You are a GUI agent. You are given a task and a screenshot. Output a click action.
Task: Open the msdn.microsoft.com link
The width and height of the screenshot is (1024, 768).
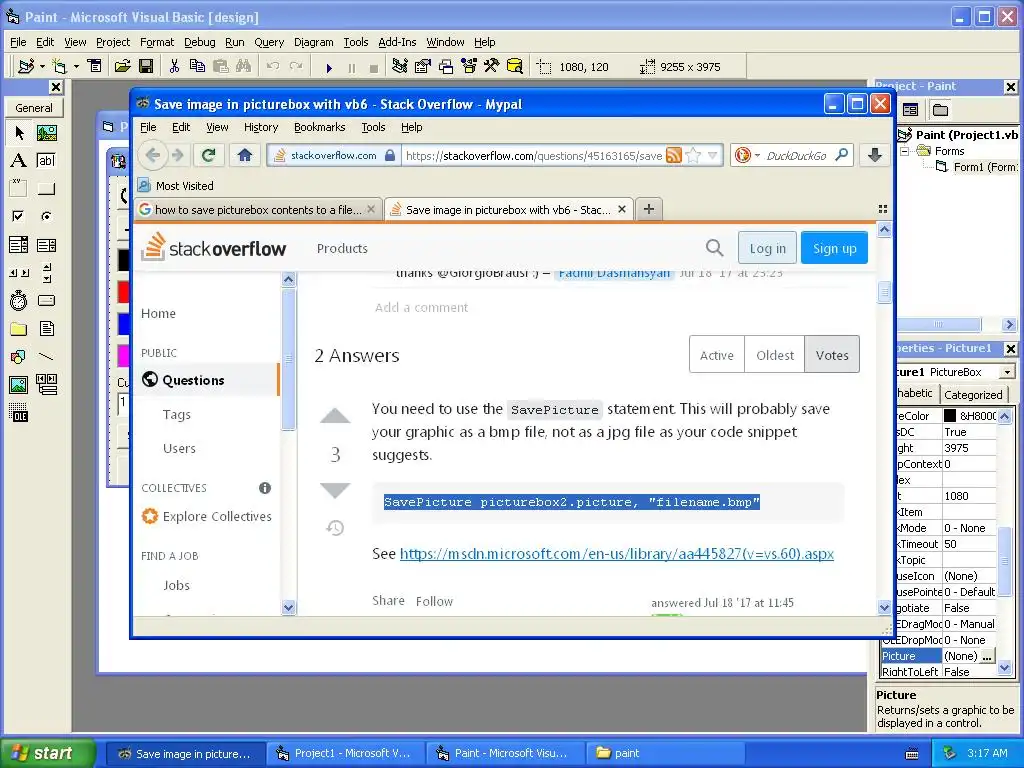616,554
